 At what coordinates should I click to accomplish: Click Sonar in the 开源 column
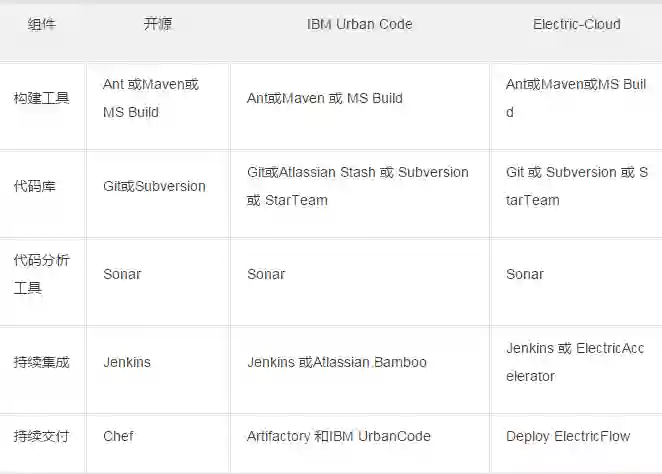click(x=122, y=274)
